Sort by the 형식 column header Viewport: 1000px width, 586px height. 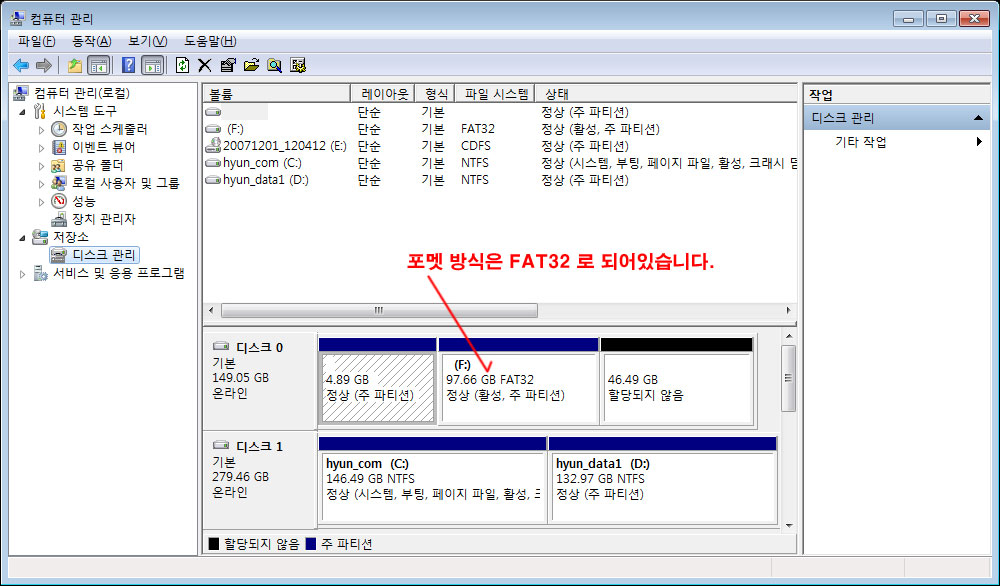point(435,94)
